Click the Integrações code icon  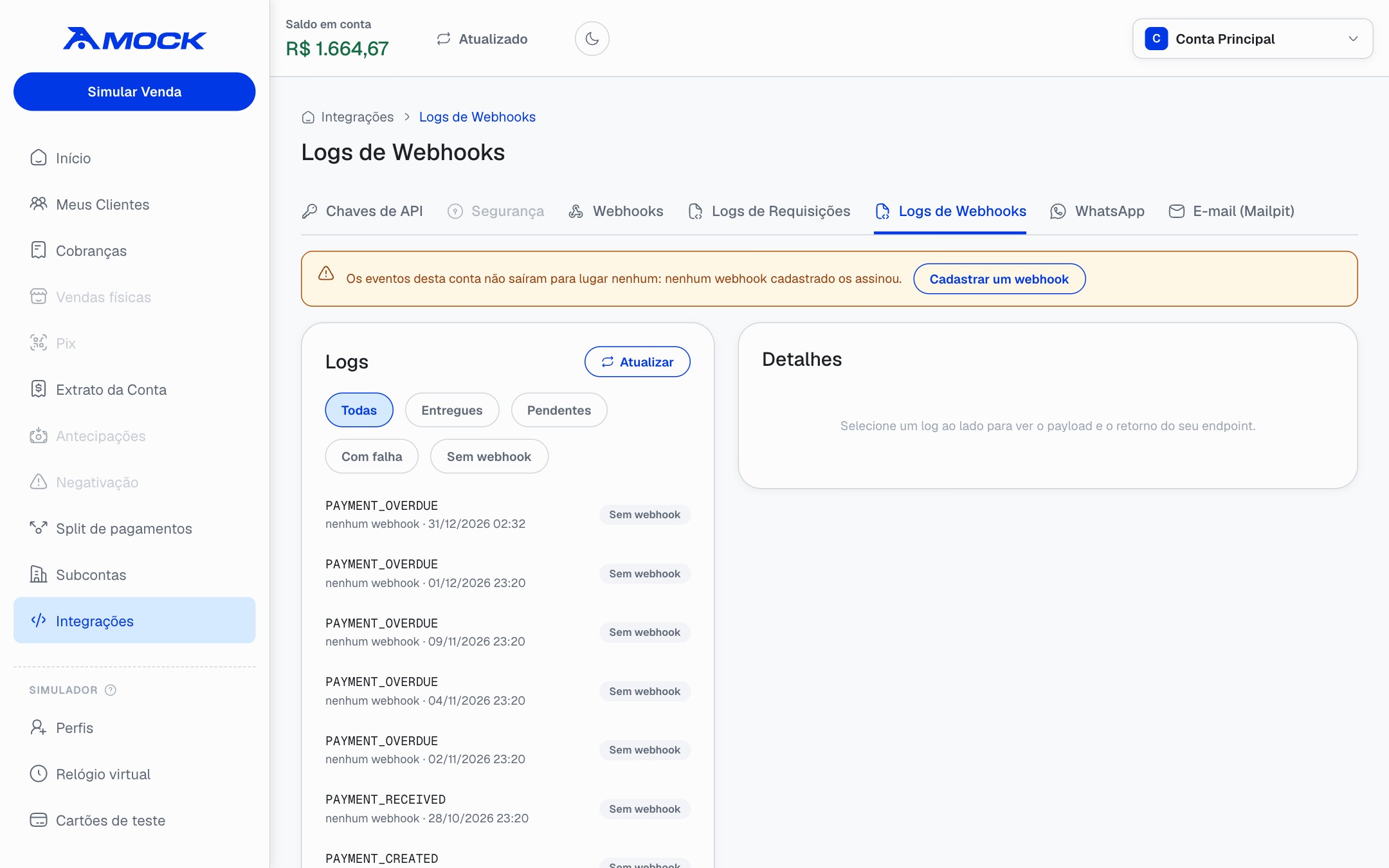(39, 620)
